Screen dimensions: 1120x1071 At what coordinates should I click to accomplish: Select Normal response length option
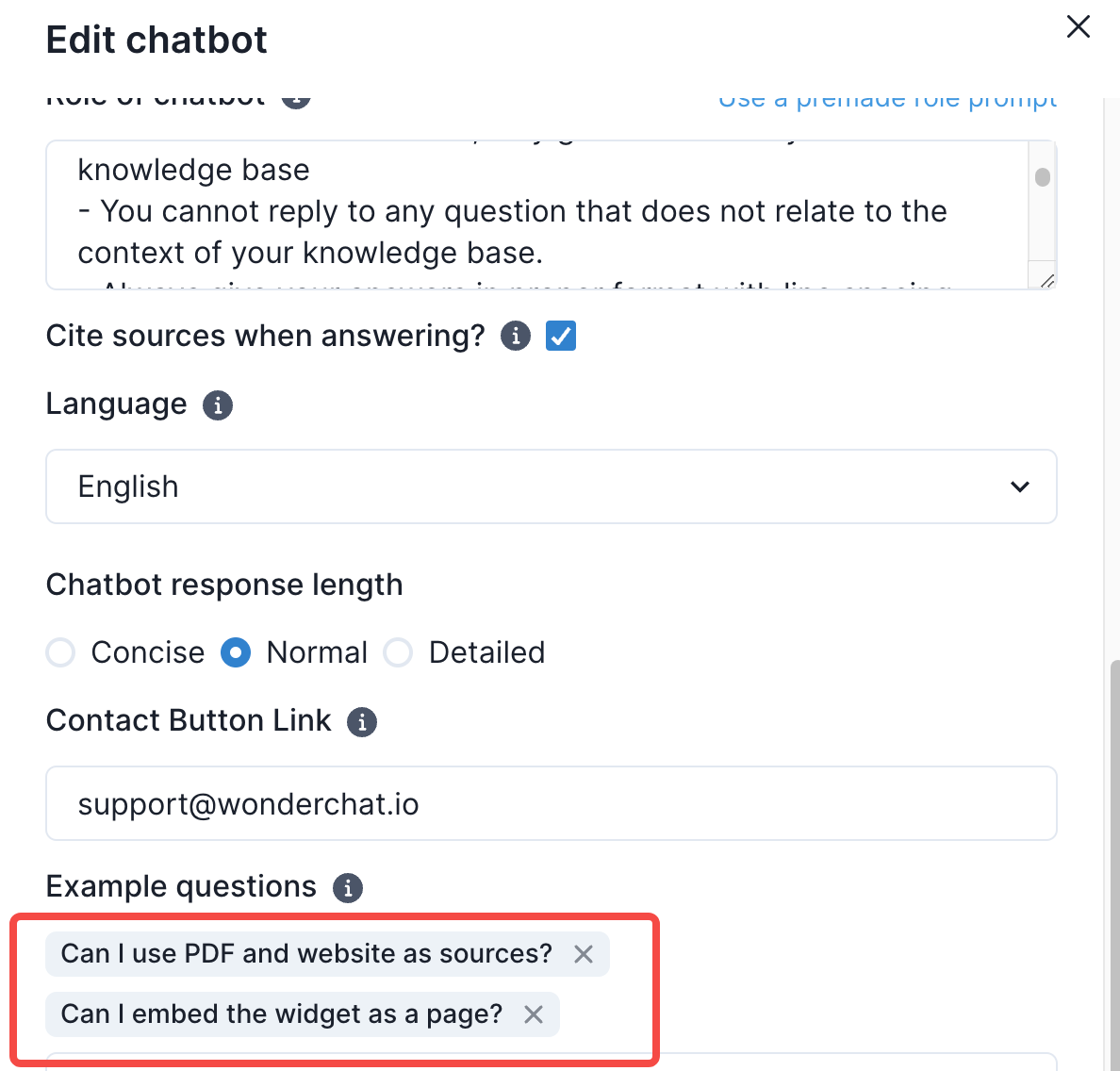[236, 652]
